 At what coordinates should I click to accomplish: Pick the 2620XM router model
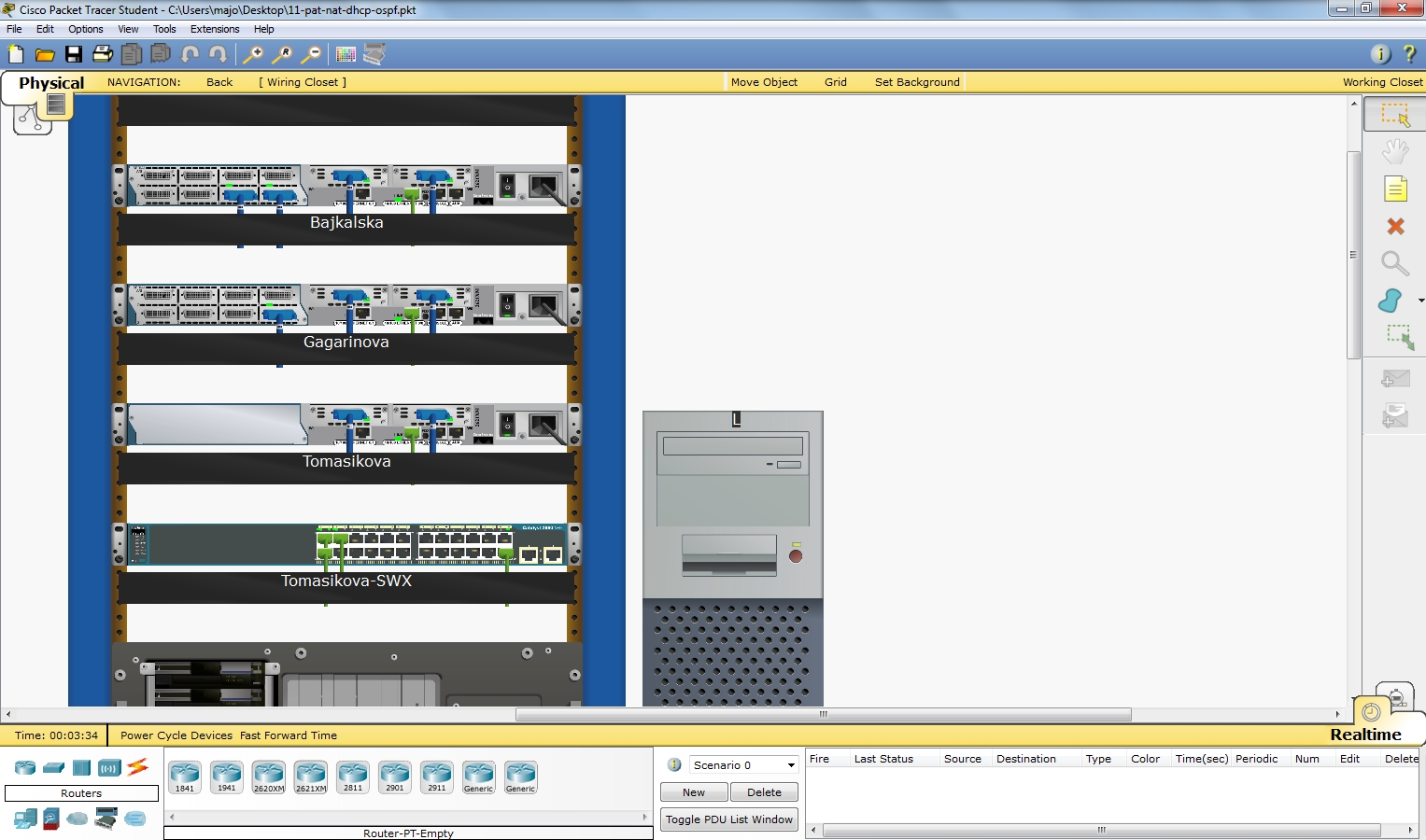269,777
